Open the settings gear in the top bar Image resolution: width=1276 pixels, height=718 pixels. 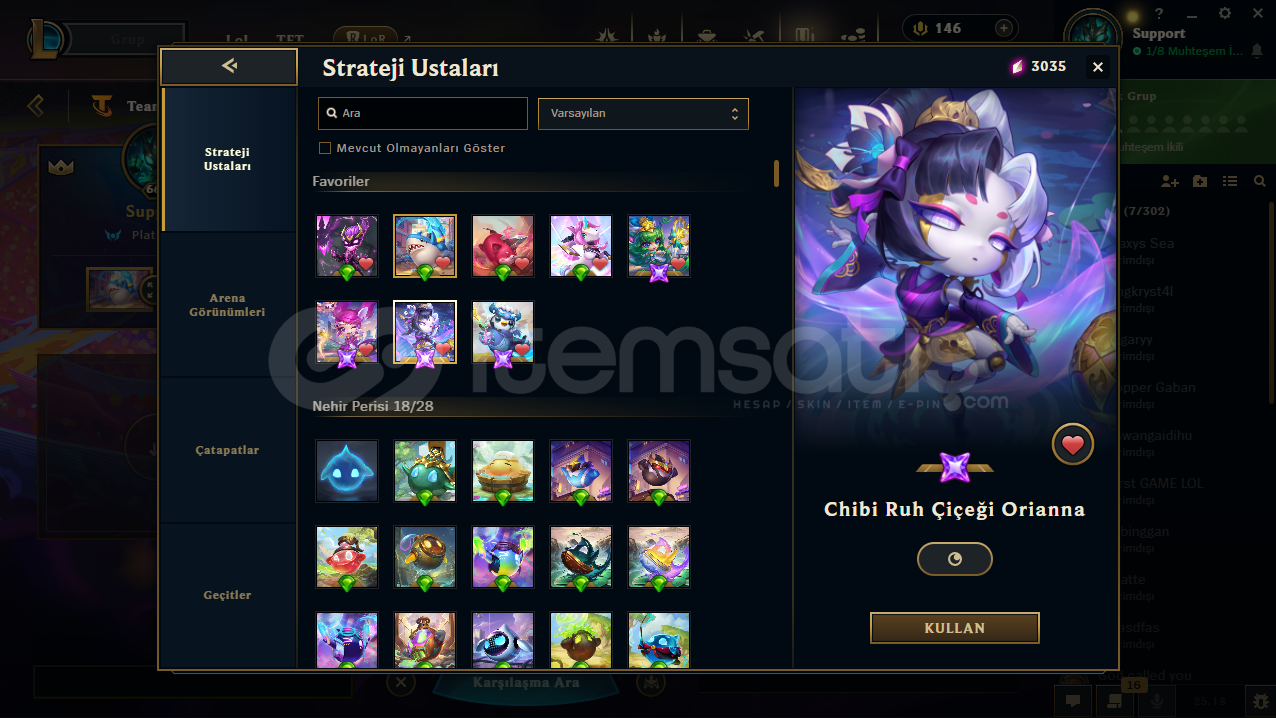[1225, 13]
